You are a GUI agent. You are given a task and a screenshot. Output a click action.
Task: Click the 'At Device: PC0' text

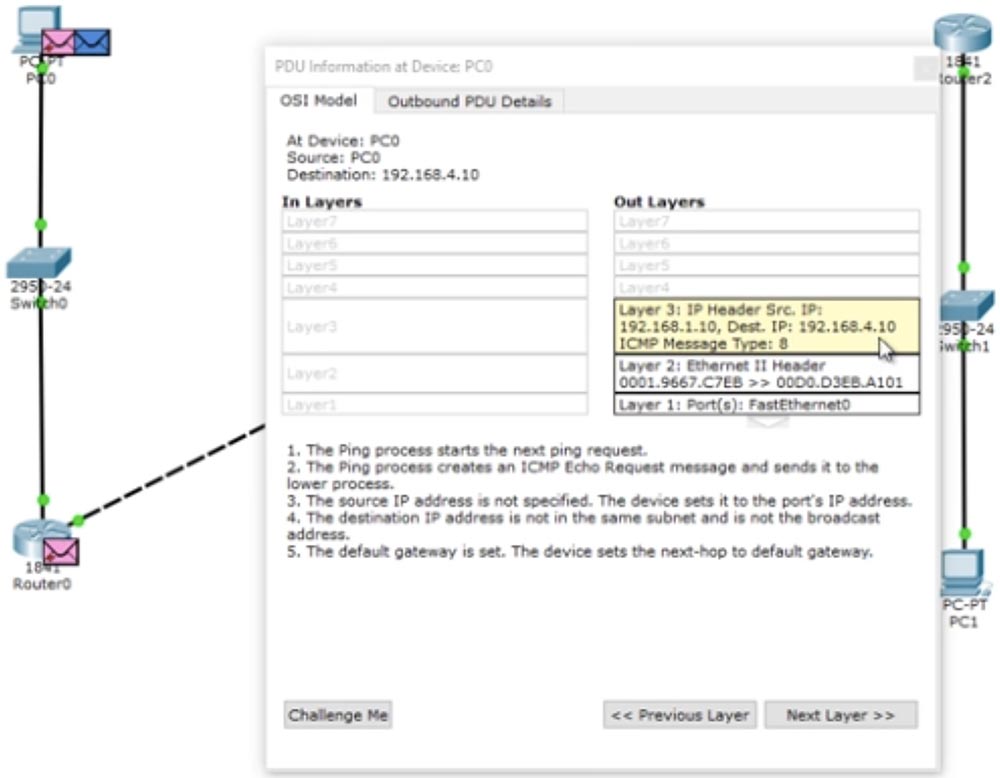coord(343,140)
